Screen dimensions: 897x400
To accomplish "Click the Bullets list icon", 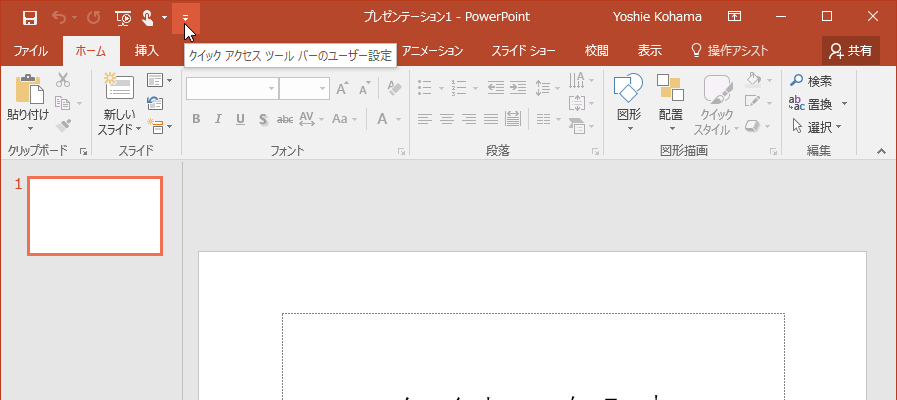I will (424, 88).
